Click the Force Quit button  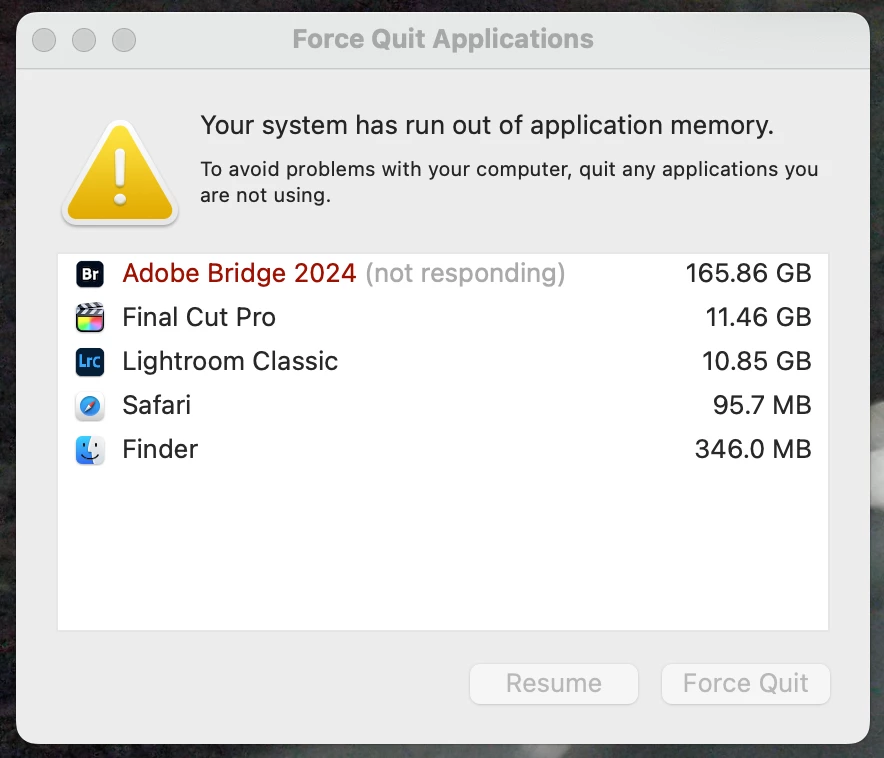click(x=745, y=684)
